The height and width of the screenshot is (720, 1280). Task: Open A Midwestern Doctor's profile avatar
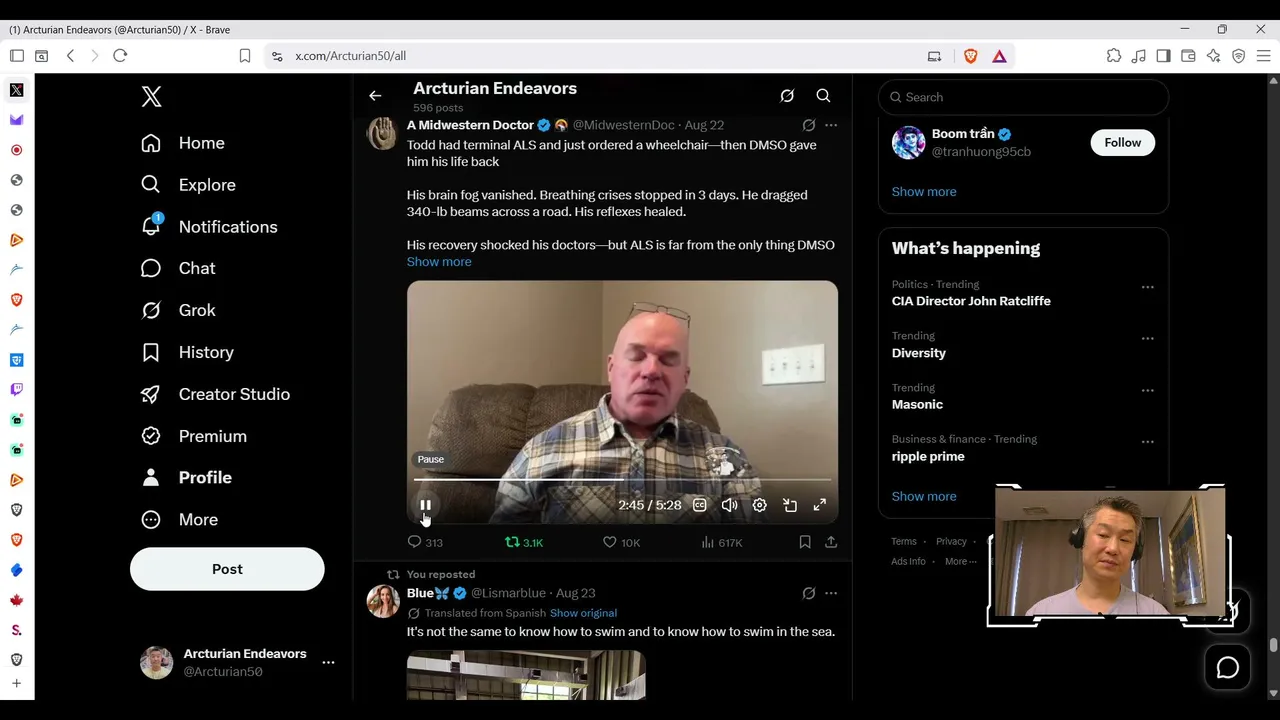tap(382, 133)
